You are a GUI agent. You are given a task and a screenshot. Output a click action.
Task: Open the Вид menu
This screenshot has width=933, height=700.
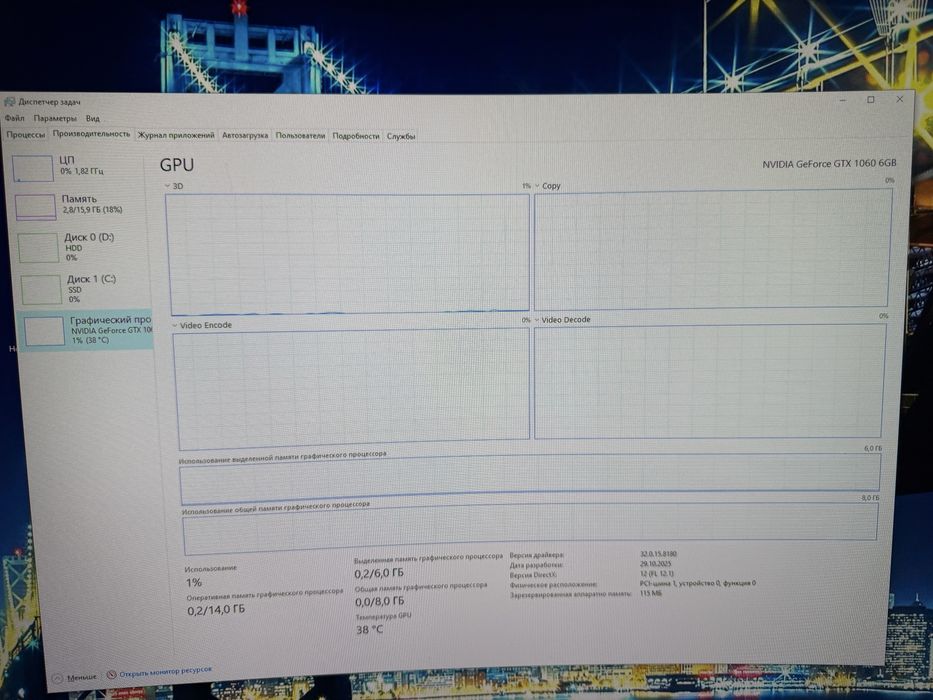[x=93, y=118]
